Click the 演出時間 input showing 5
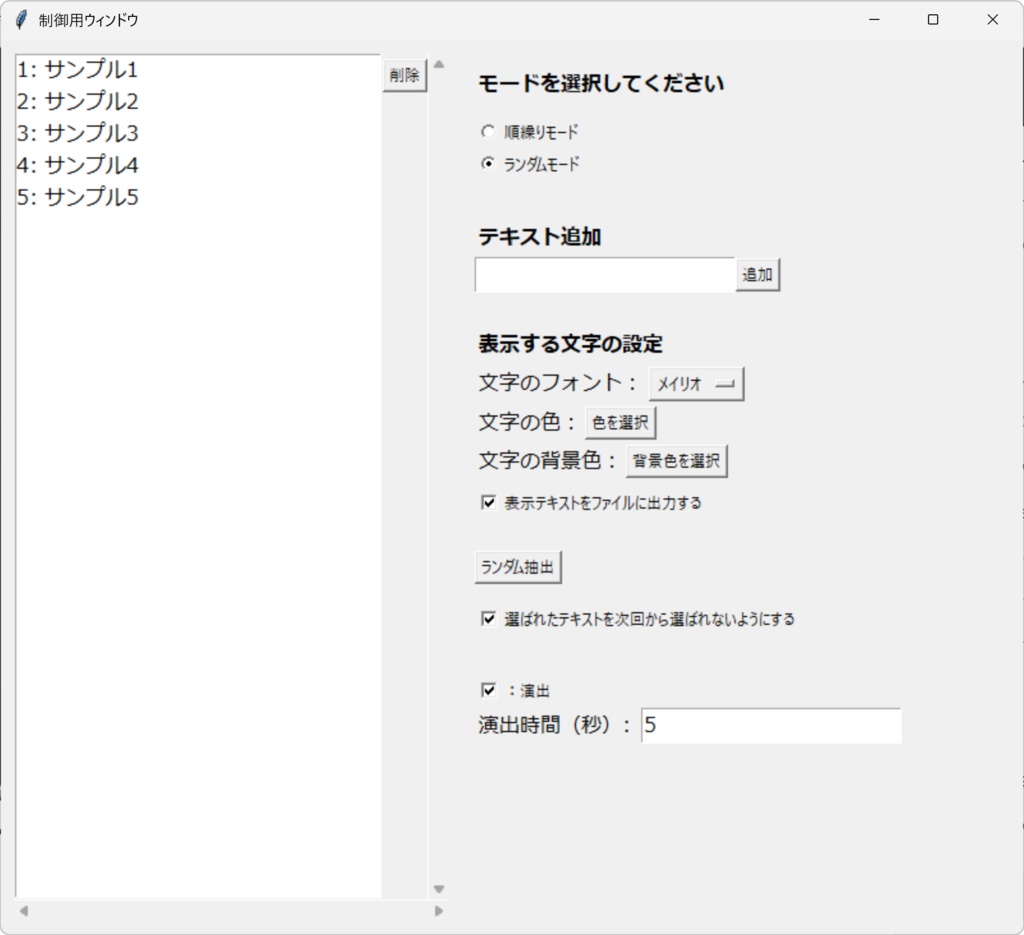Viewport: 1024px width, 935px height. coord(770,726)
